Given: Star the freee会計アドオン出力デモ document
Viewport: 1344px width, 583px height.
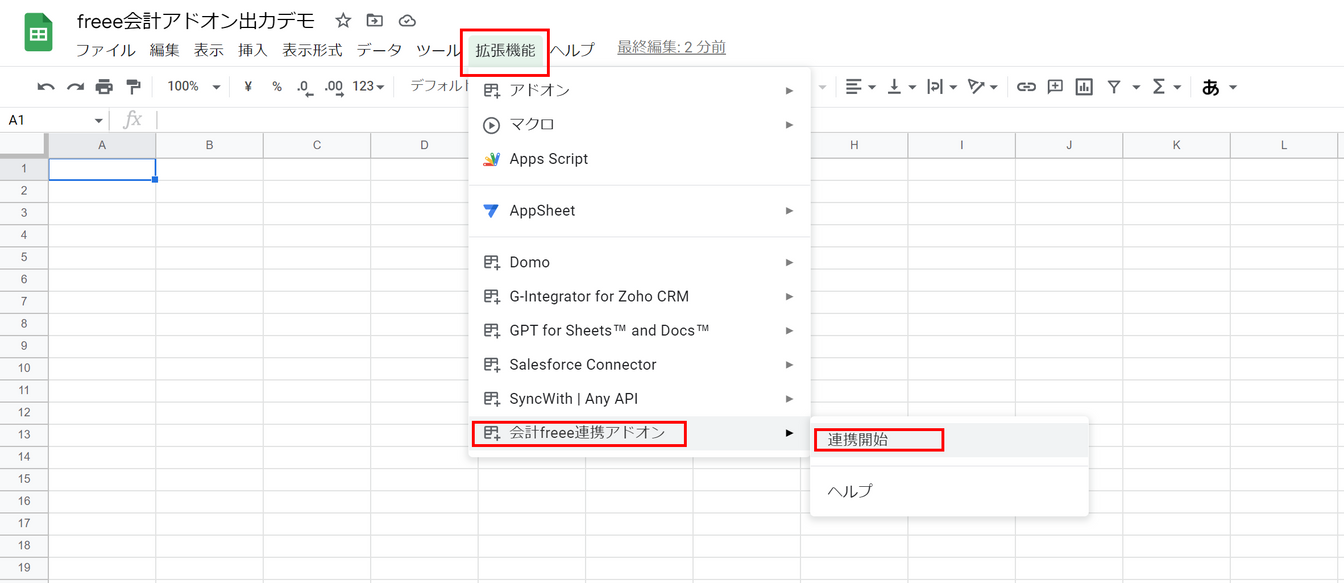Looking at the screenshot, I should tap(343, 21).
